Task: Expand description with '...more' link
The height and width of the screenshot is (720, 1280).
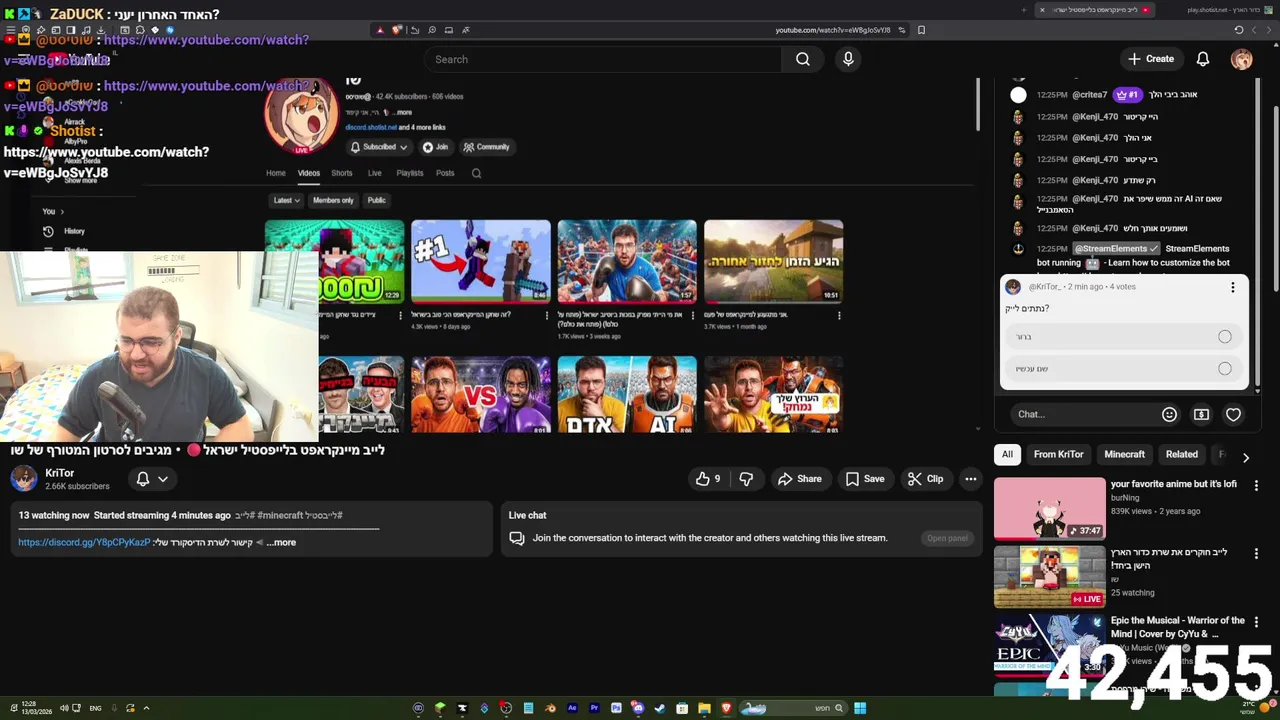Action: click(281, 542)
